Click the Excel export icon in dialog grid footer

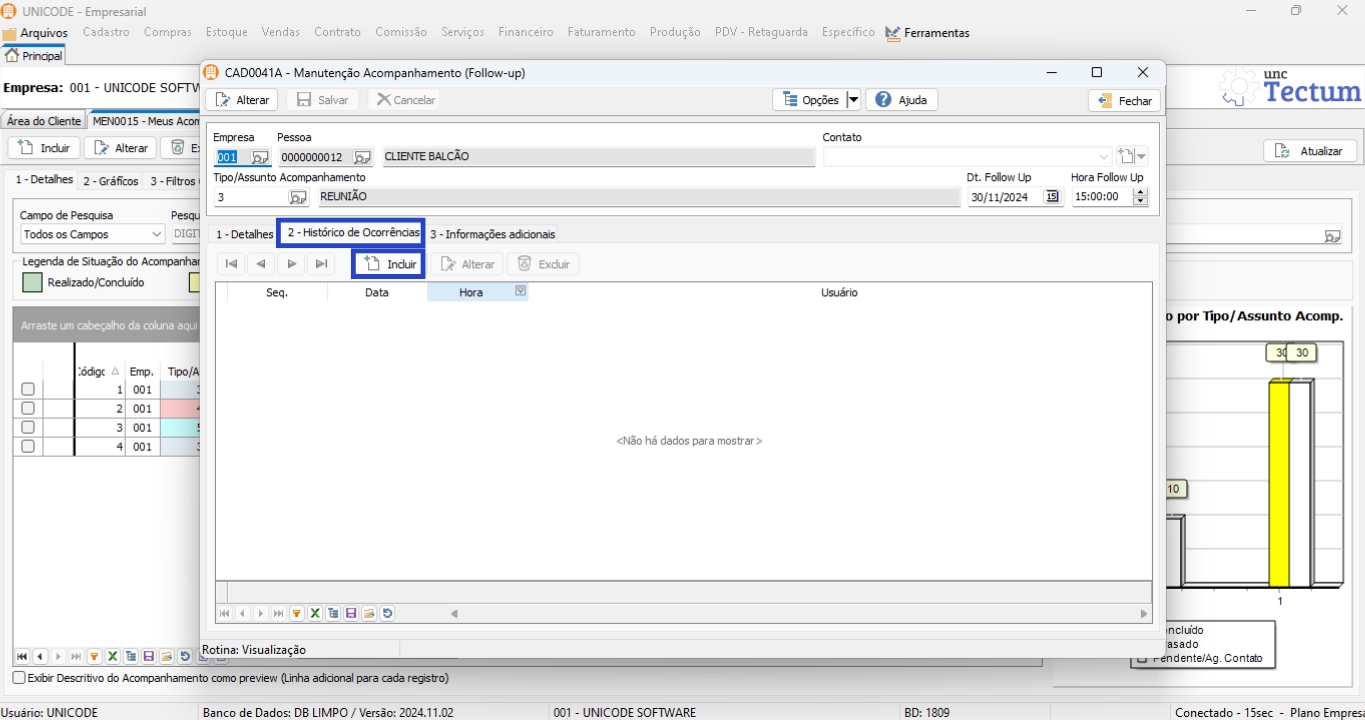click(315, 614)
